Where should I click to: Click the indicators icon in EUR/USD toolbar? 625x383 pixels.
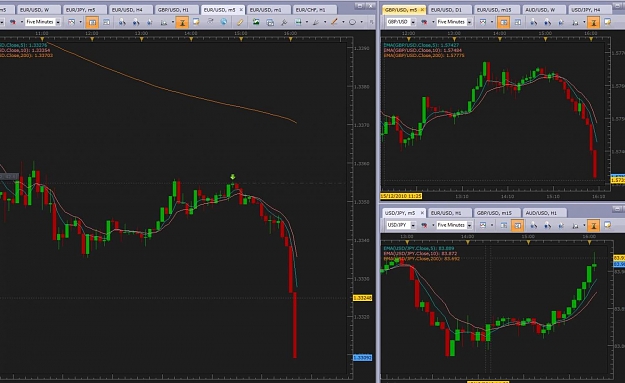[164, 22]
